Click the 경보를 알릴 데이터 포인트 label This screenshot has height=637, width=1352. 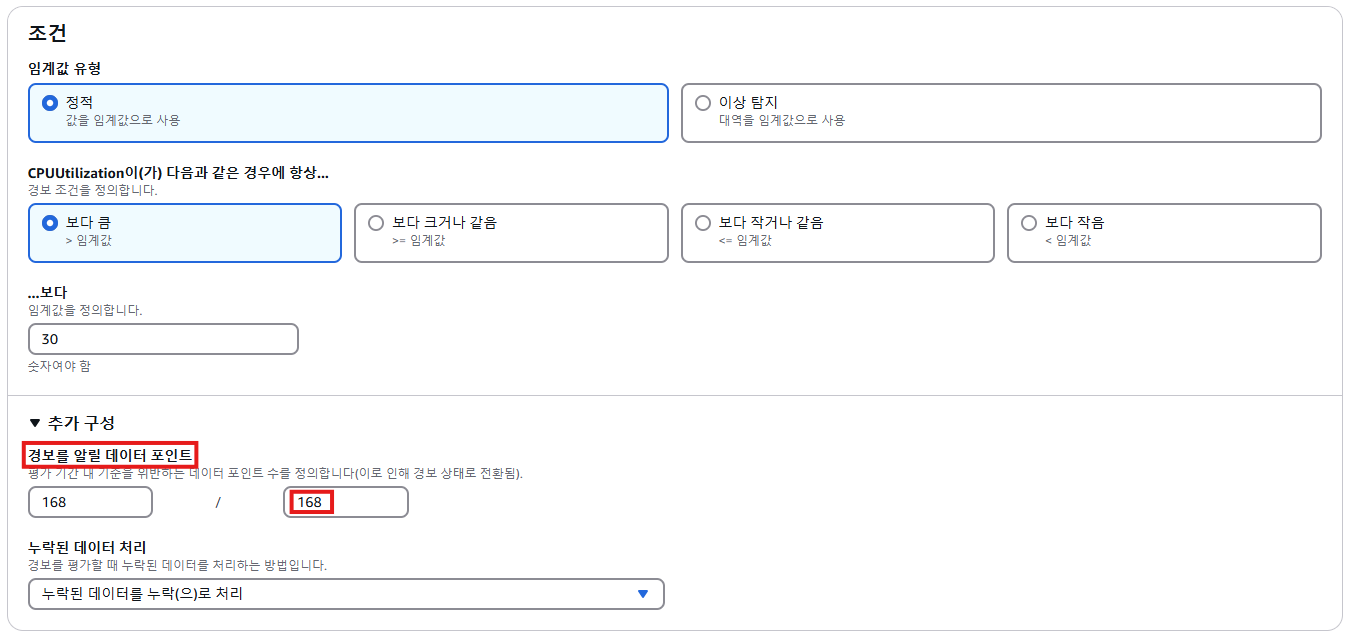tap(110, 455)
